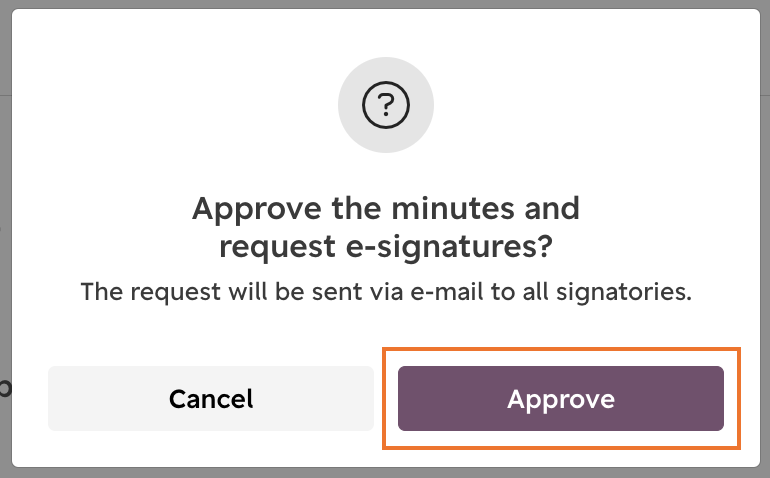Click the word 'signatories' in the description
Viewport: 770px width, 478px height.
coord(624,292)
